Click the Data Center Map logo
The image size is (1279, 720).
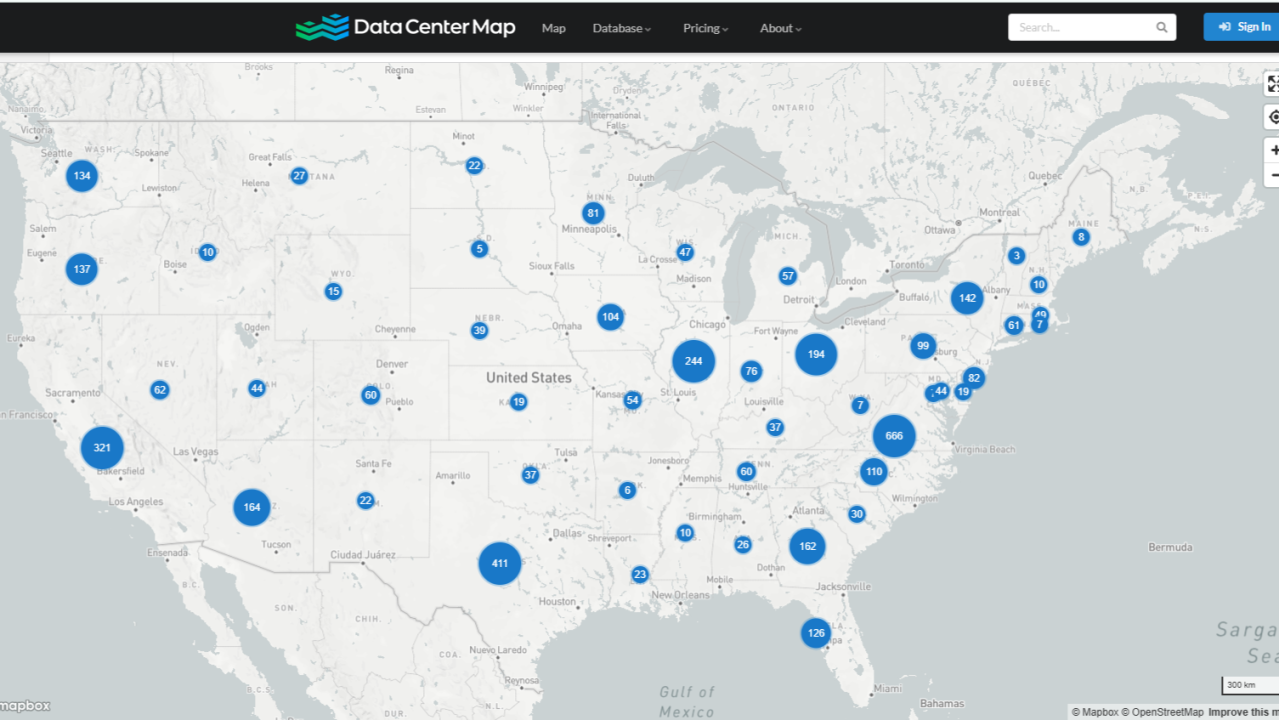coord(405,27)
